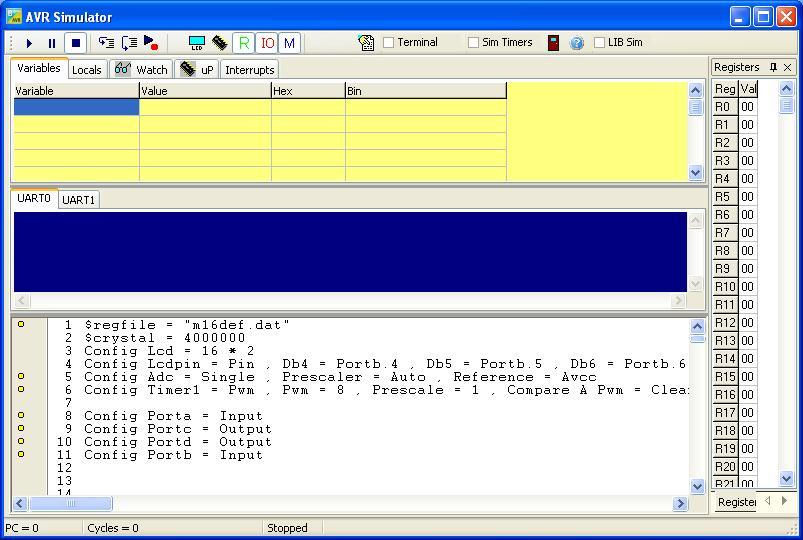Enable the Terminal checkbox
803x540 pixels.
[x=389, y=43]
